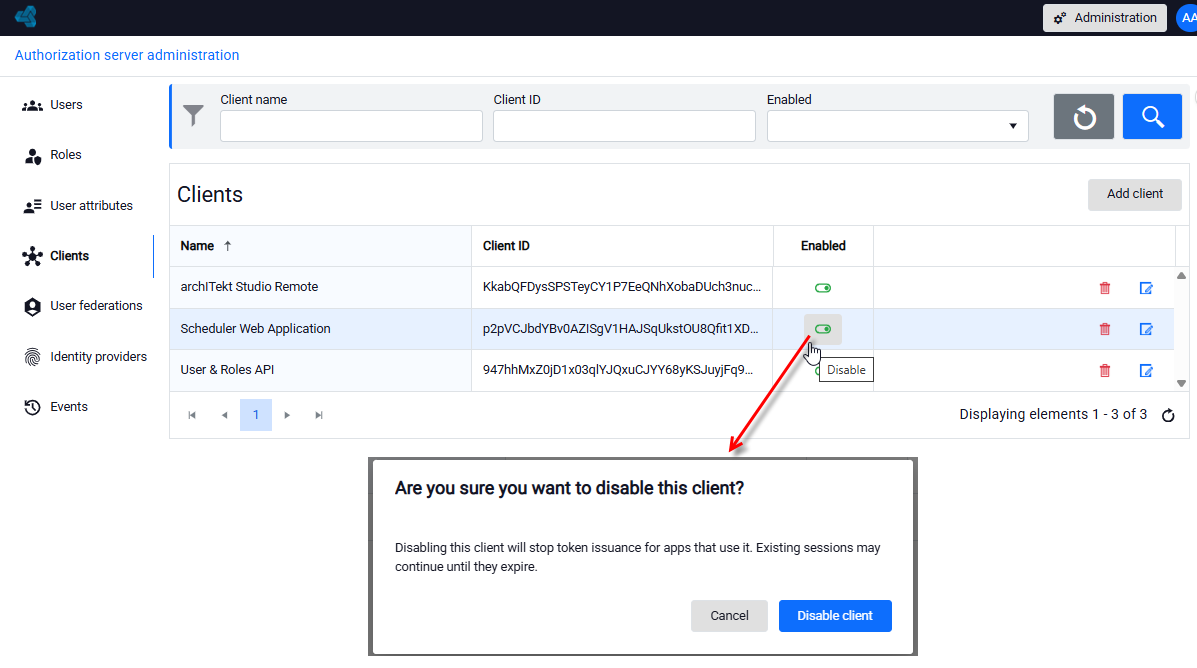Go to next page of clients
The image size is (1197, 668).
[x=287, y=415]
